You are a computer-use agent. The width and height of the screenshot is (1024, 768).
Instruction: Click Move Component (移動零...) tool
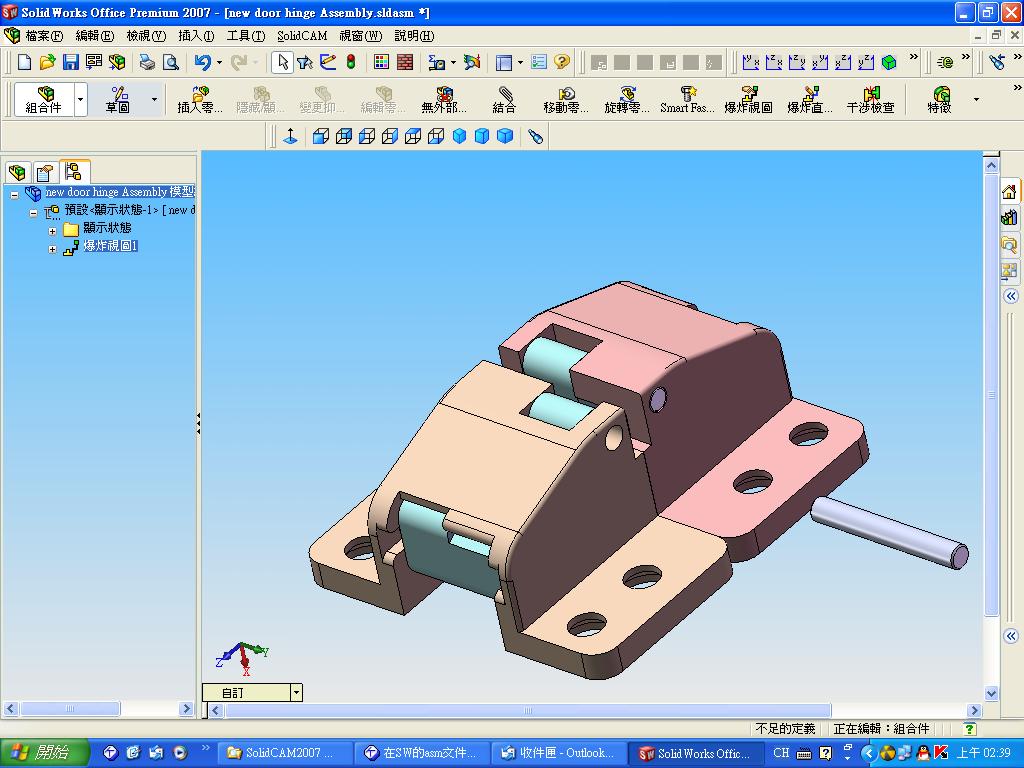point(566,99)
